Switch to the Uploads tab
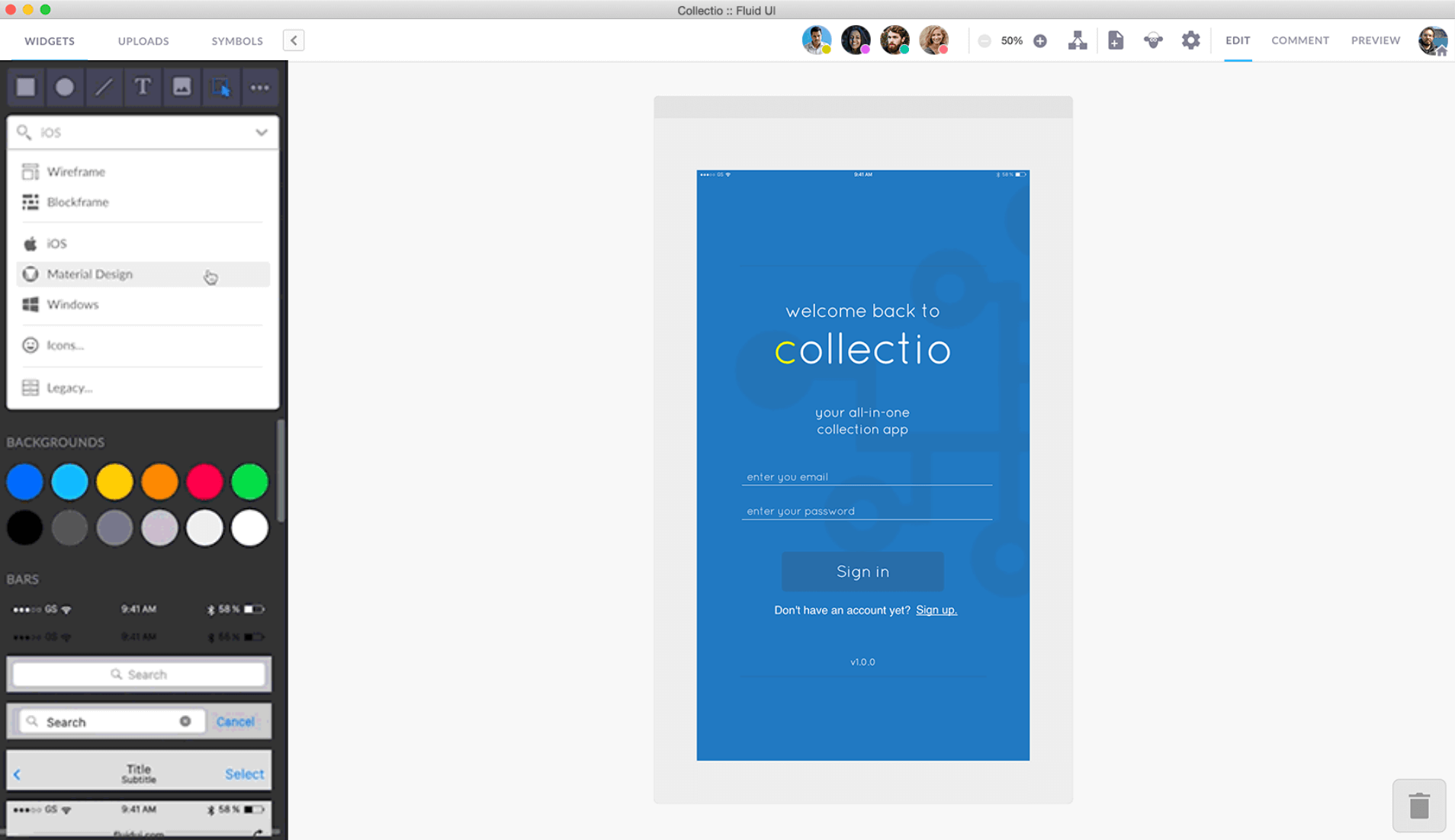This screenshot has height=840, width=1455. (143, 41)
